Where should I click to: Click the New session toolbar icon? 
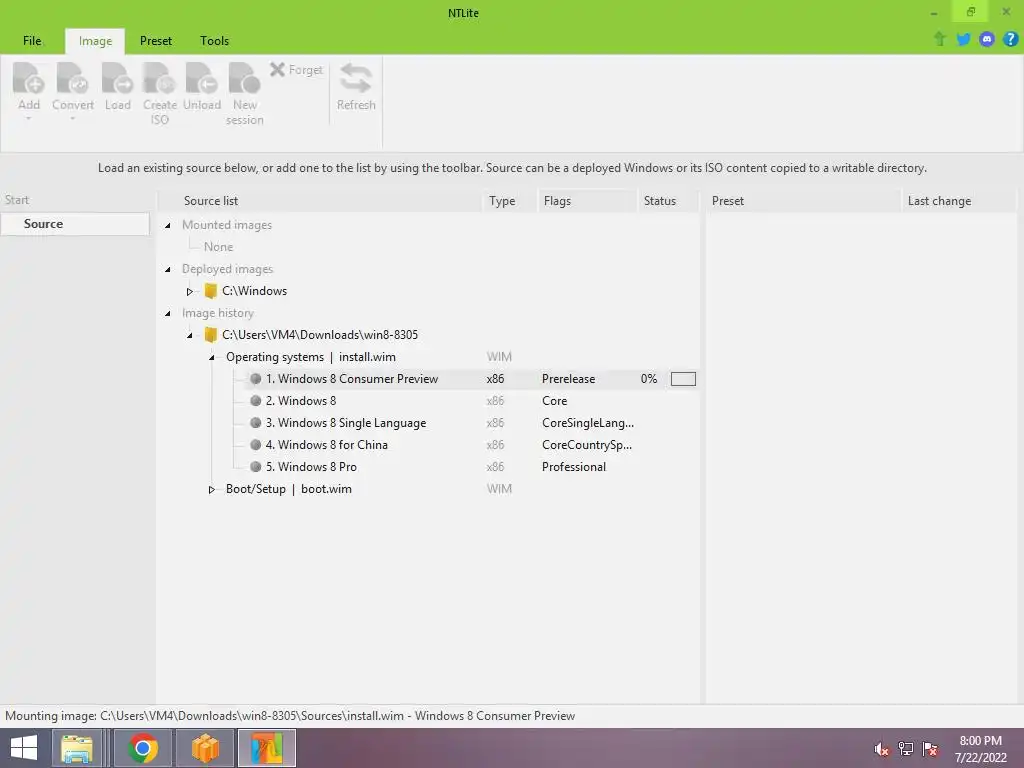tap(244, 78)
